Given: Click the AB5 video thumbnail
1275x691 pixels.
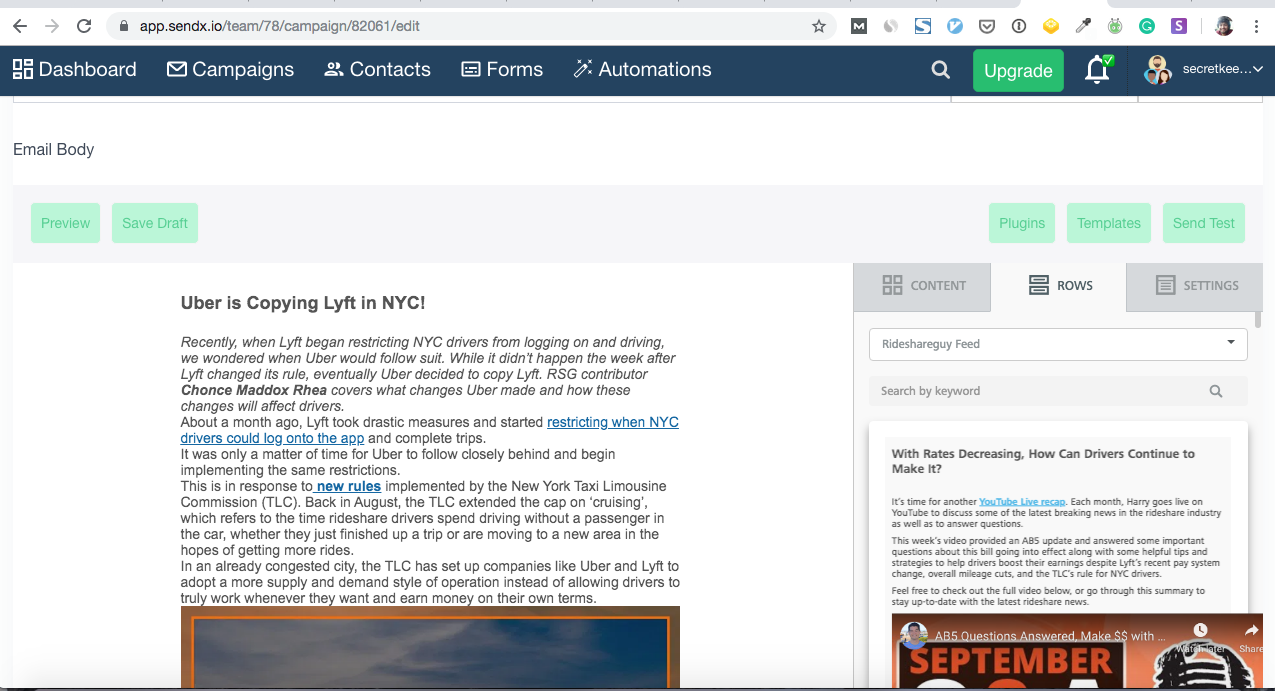Looking at the screenshot, I should pyautogui.click(x=1077, y=652).
